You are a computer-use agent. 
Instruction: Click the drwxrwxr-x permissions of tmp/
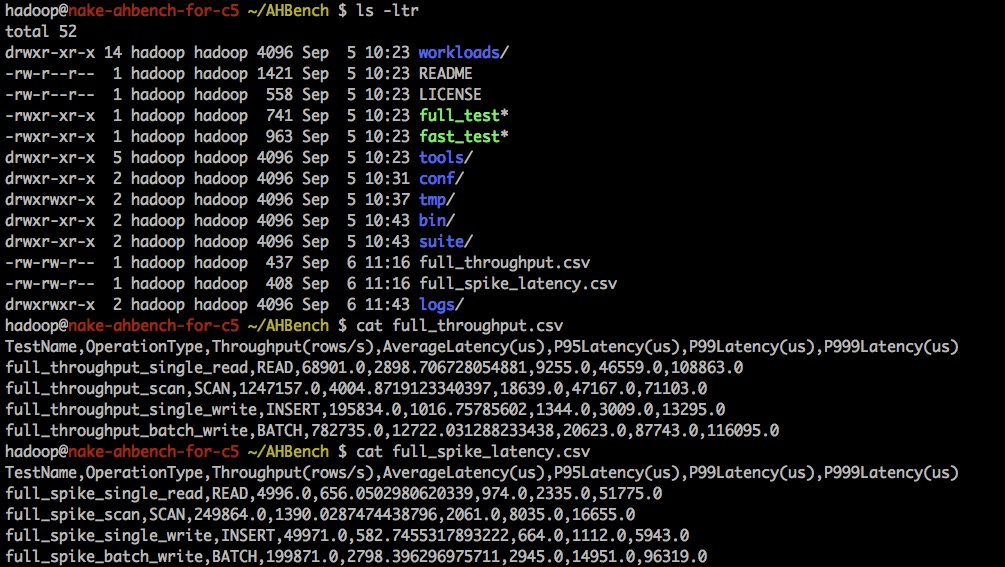coord(50,199)
